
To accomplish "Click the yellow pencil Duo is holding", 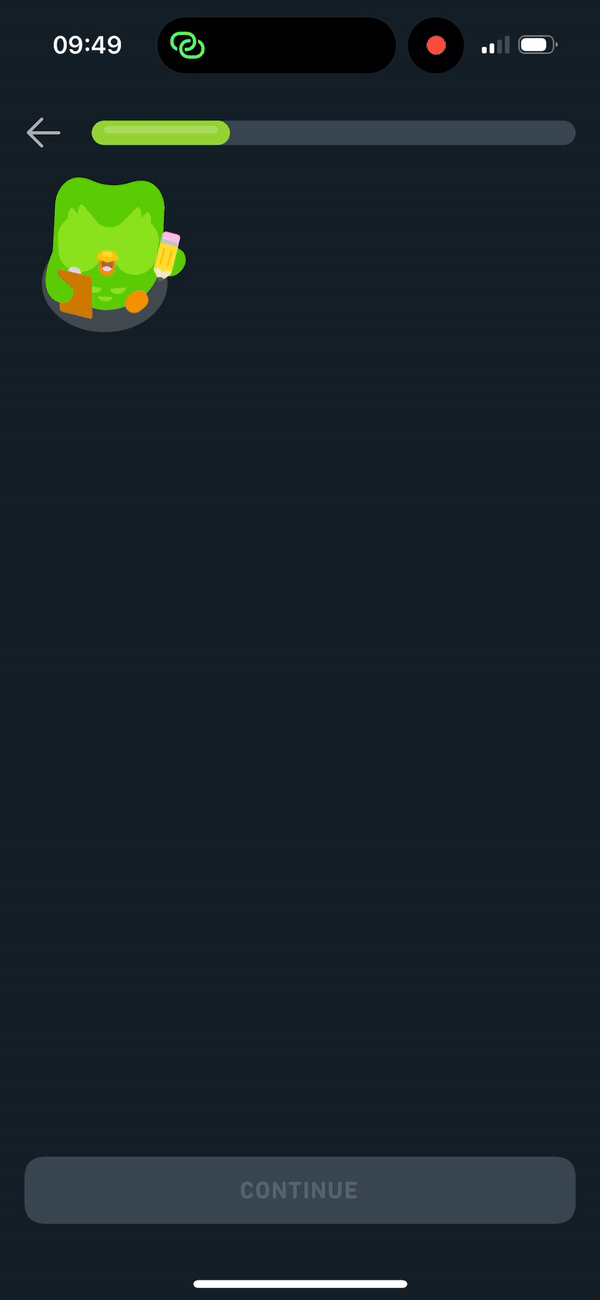I will point(166,254).
